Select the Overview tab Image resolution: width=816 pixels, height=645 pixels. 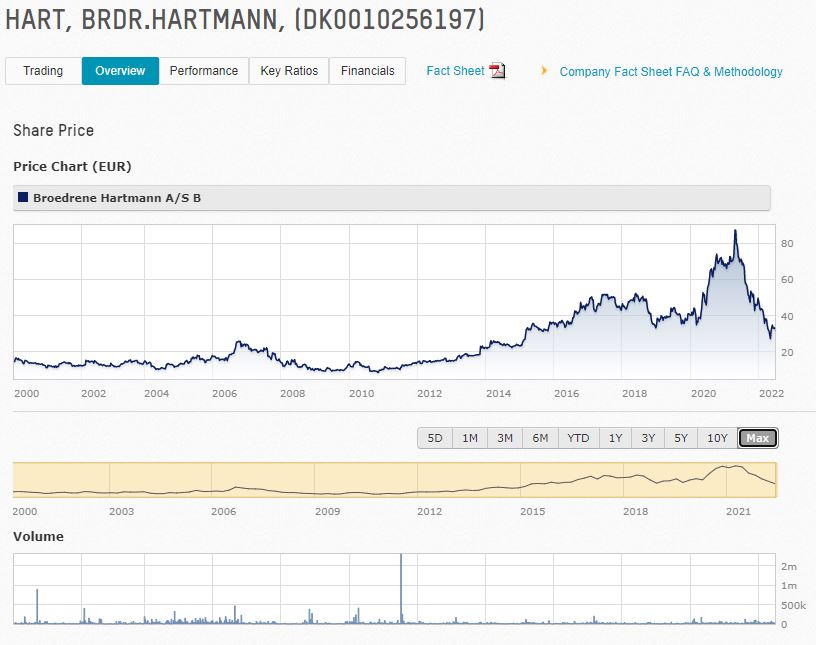pyautogui.click(x=120, y=71)
